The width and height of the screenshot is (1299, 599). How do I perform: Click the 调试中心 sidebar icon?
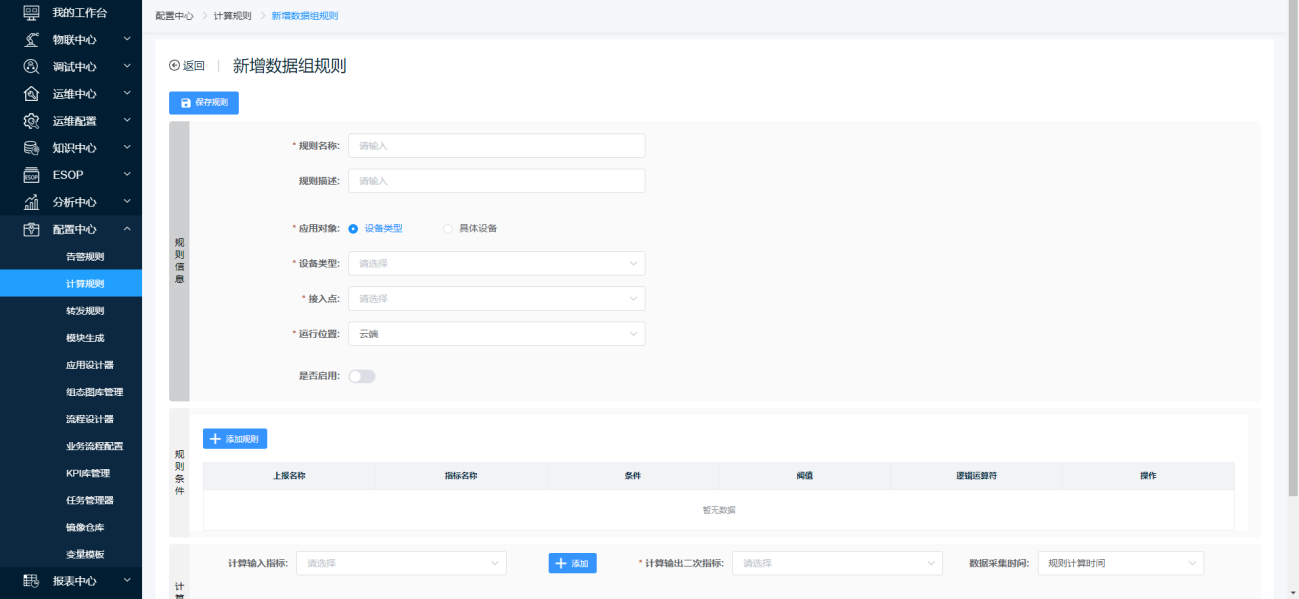pos(31,67)
